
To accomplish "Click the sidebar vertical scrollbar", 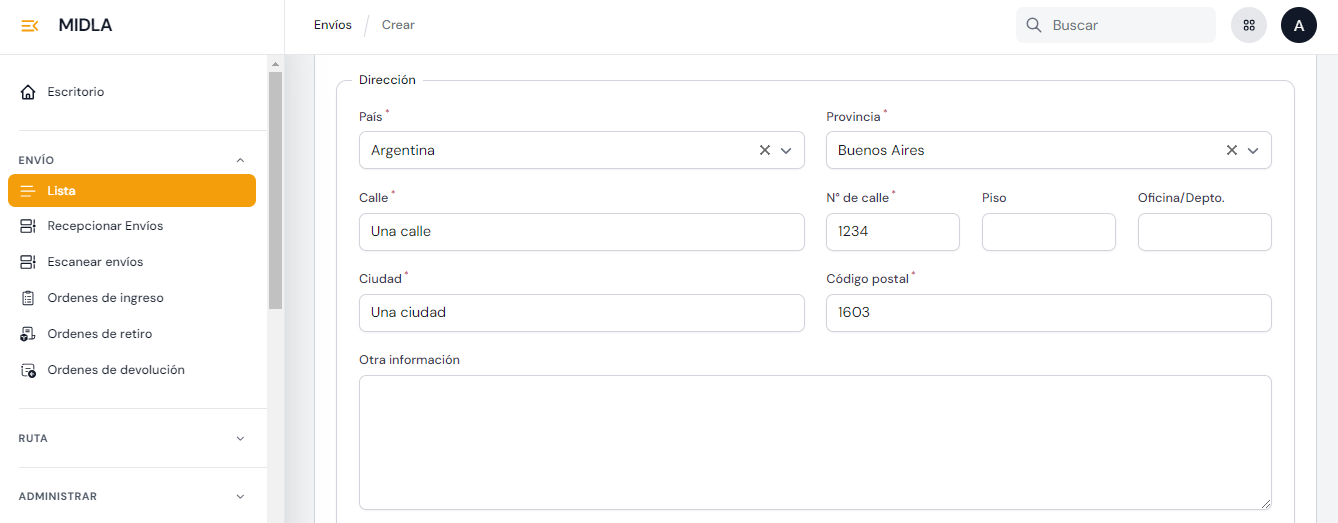I will coord(276,190).
